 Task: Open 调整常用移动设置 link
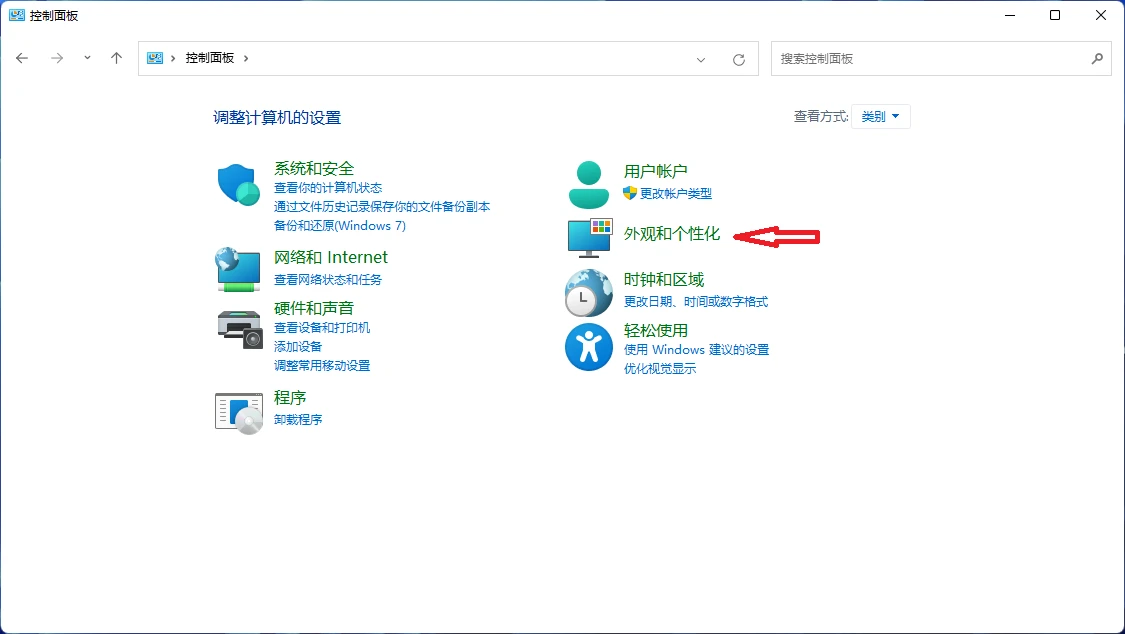(x=322, y=366)
